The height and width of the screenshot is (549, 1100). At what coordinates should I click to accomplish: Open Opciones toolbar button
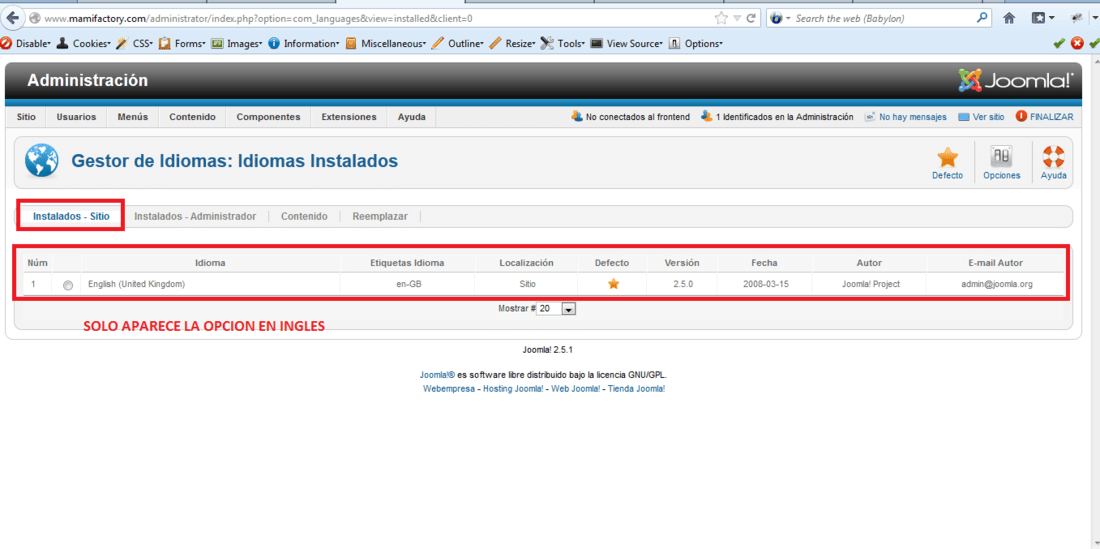pos(1001,163)
